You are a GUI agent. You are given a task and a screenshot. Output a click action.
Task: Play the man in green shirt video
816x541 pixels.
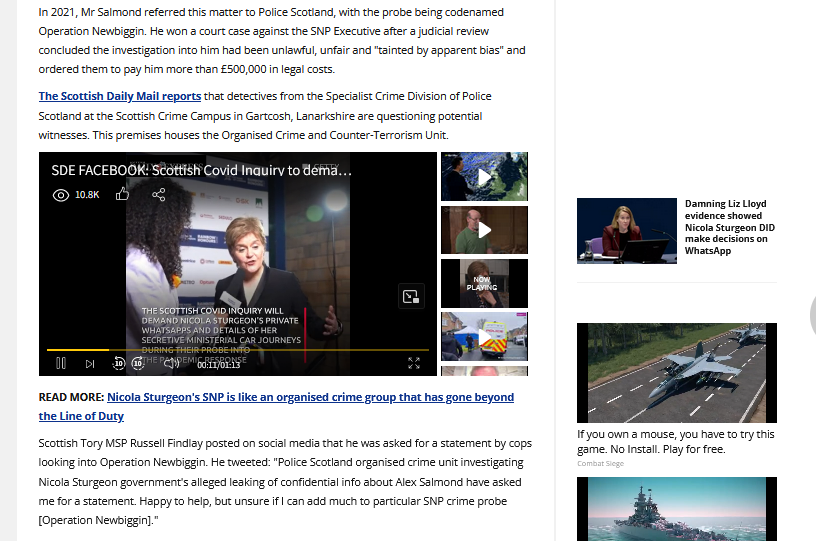[x=484, y=230]
